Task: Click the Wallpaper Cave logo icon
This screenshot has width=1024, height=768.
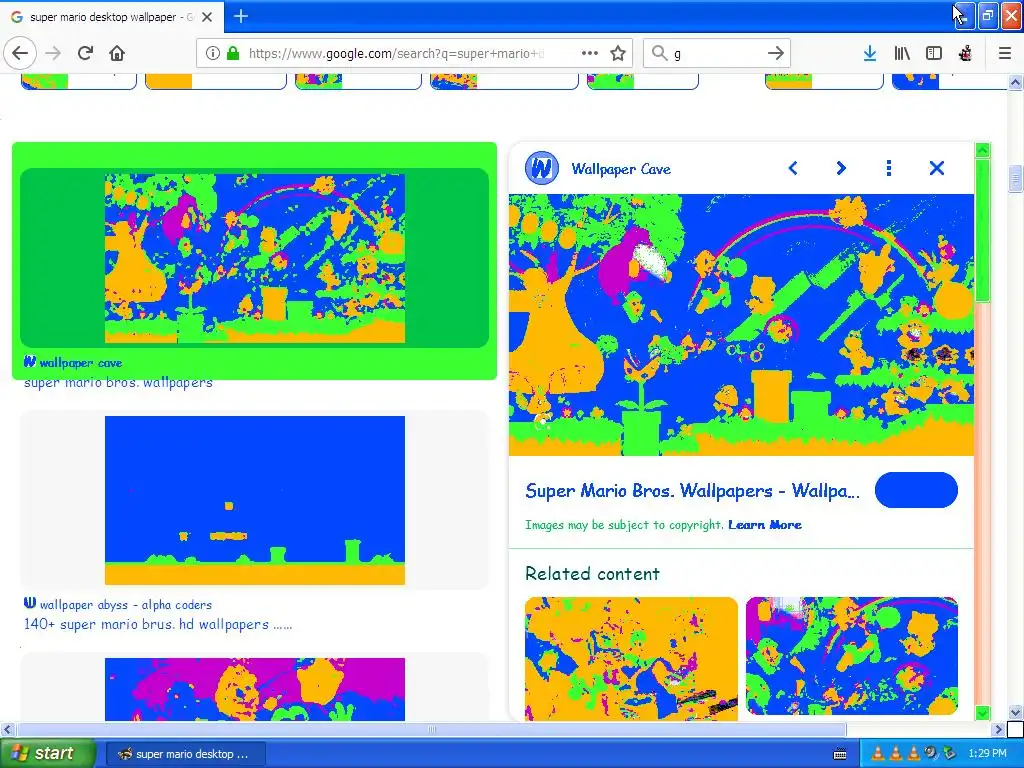Action: 541,168
